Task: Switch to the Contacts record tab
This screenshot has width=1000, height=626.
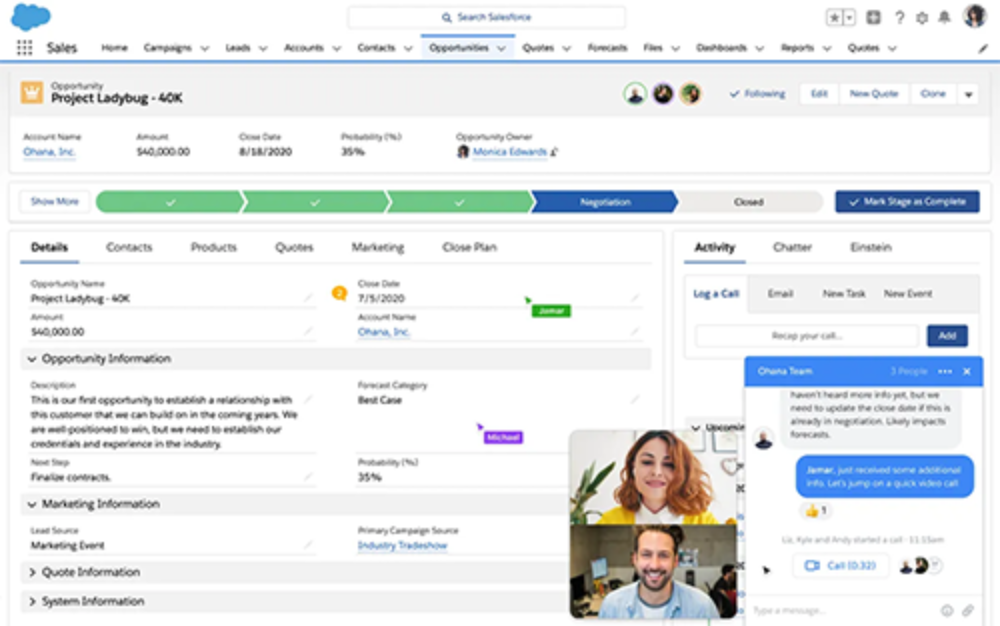Action: pyautogui.click(x=129, y=247)
